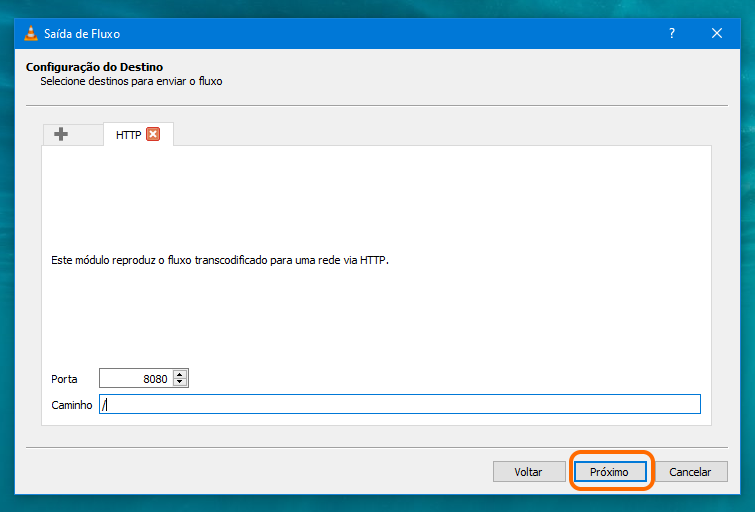
Task: Increase the Porta value with up arrow
Action: coord(180,374)
